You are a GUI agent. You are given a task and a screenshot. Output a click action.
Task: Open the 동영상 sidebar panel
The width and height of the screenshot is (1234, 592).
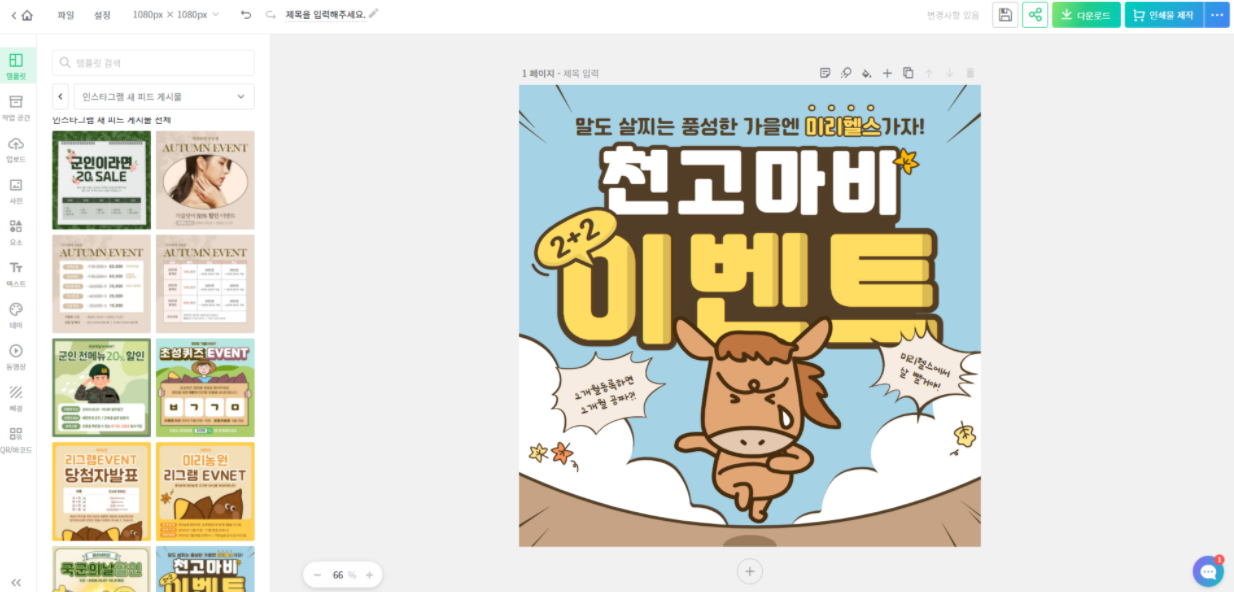(16, 357)
